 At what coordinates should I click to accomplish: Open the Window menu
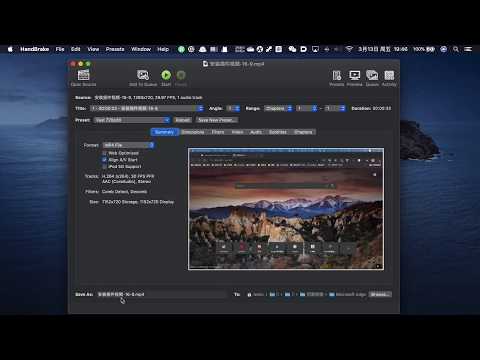[x=141, y=49]
